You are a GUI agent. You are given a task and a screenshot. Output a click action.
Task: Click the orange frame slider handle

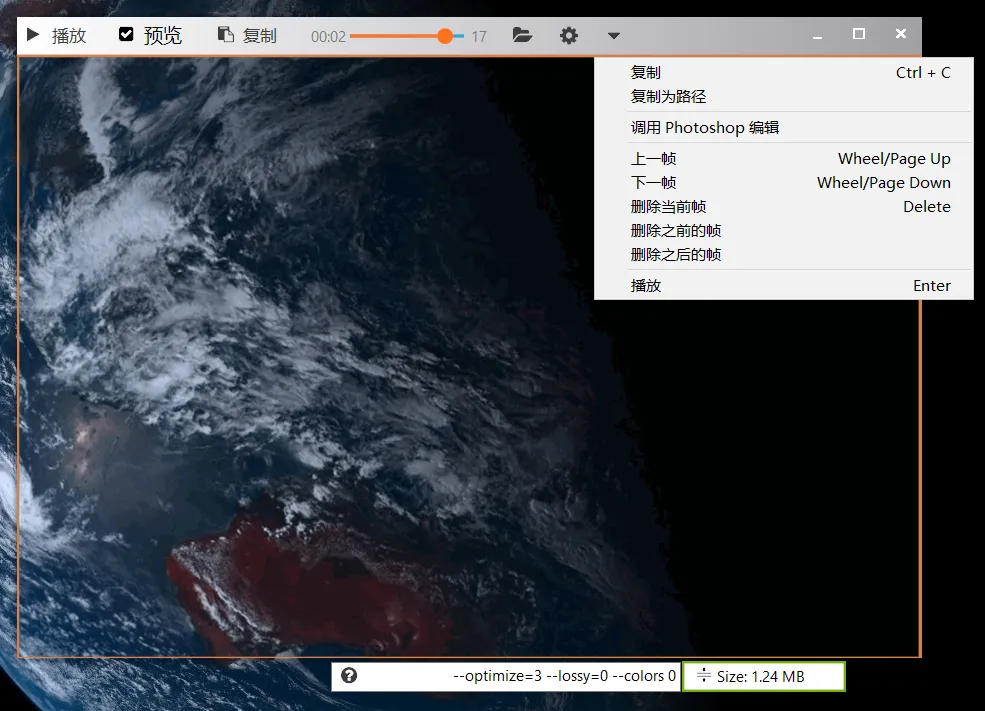point(445,36)
